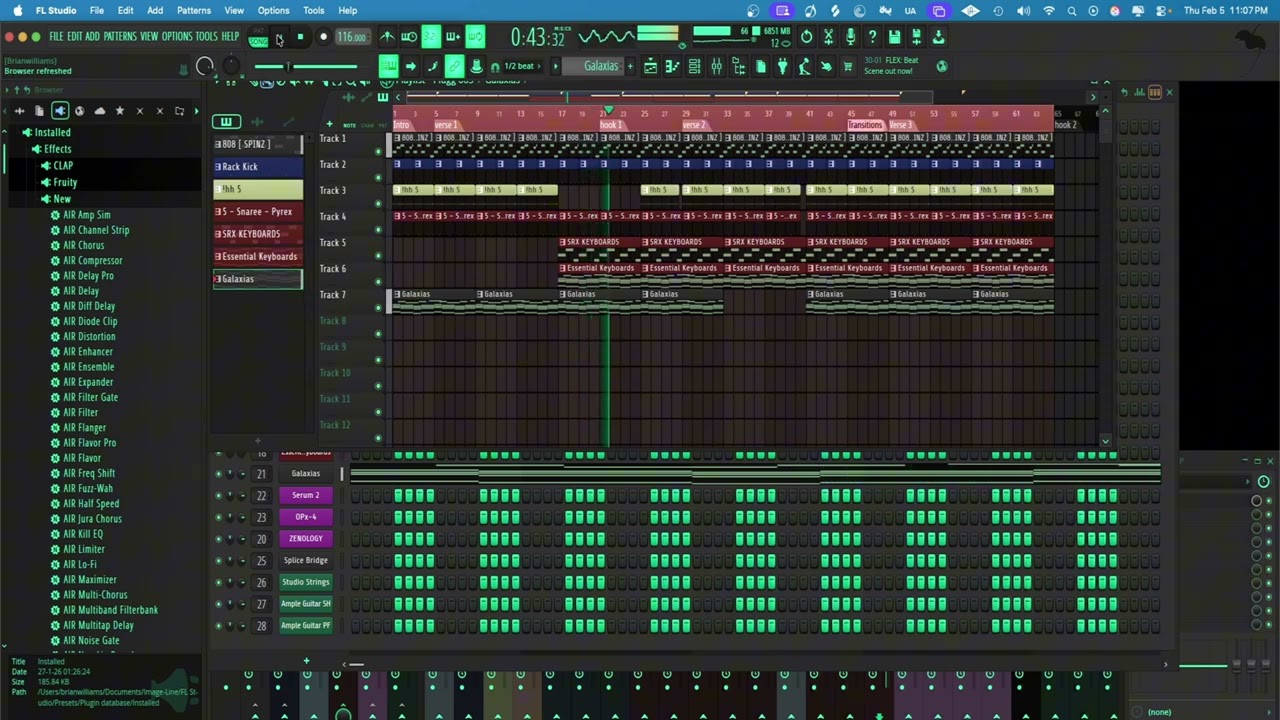Show the Playlist window toolbar icon
The width and height of the screenshot is (1280, 720).
coord(651,67)
